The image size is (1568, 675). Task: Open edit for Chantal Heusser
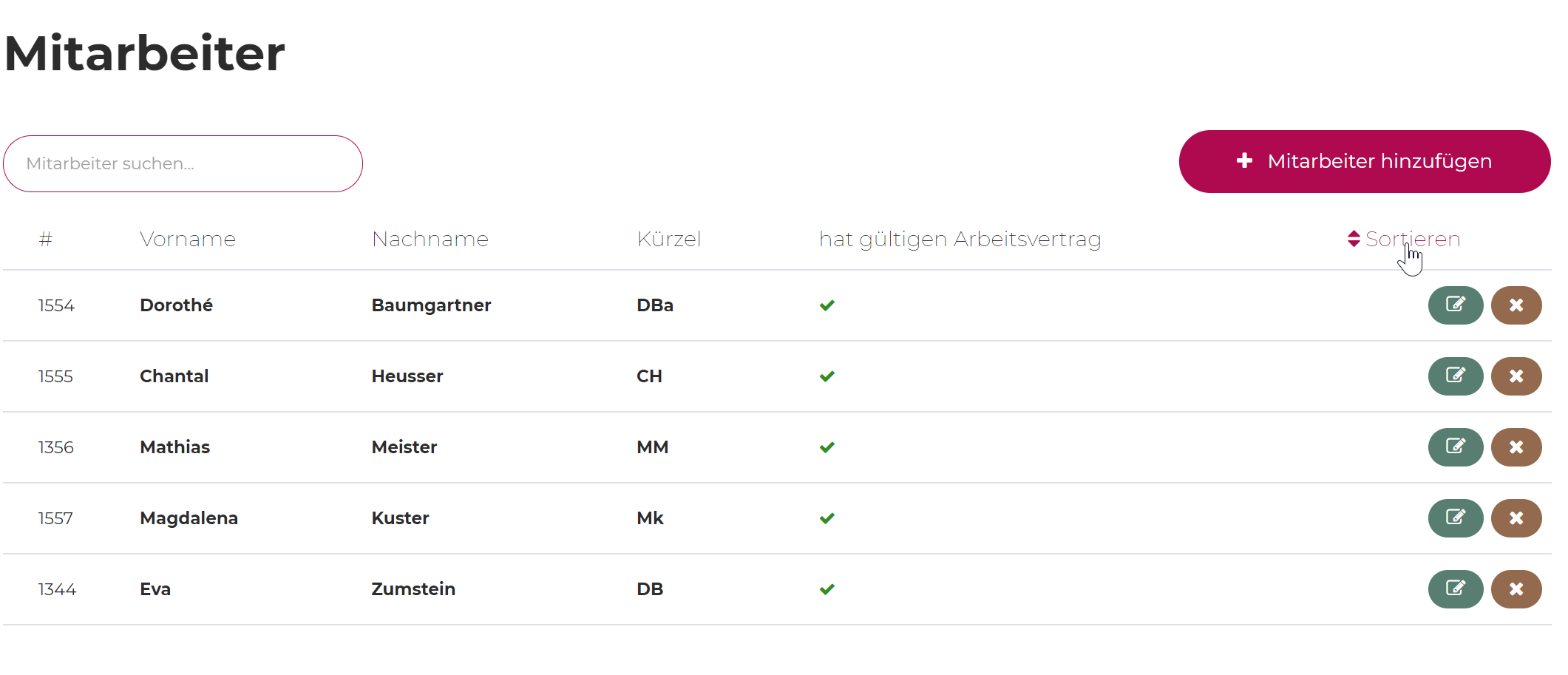[x=1455, y=376]
